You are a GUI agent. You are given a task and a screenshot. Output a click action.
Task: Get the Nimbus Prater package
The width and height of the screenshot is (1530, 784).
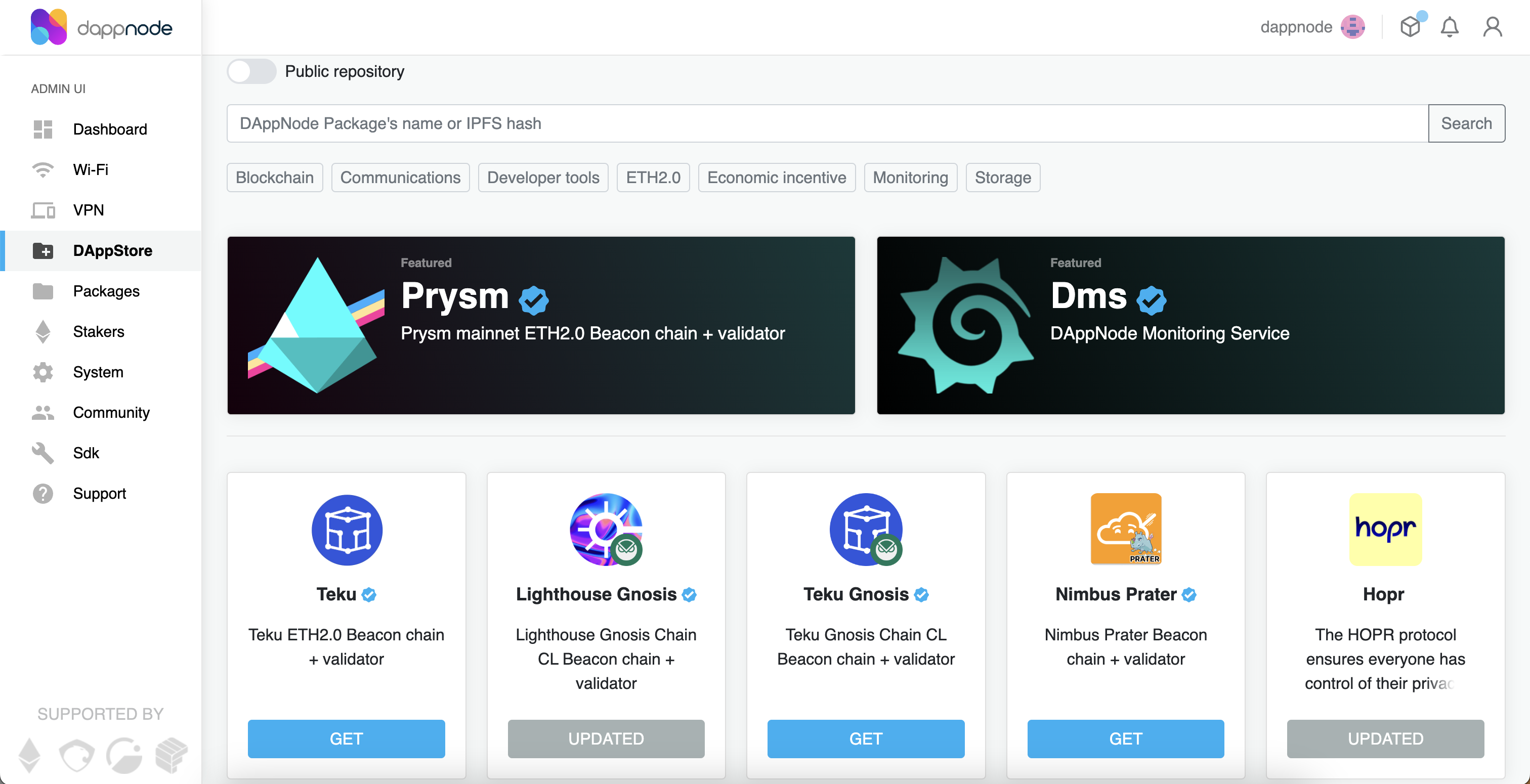coord(1126,739)
